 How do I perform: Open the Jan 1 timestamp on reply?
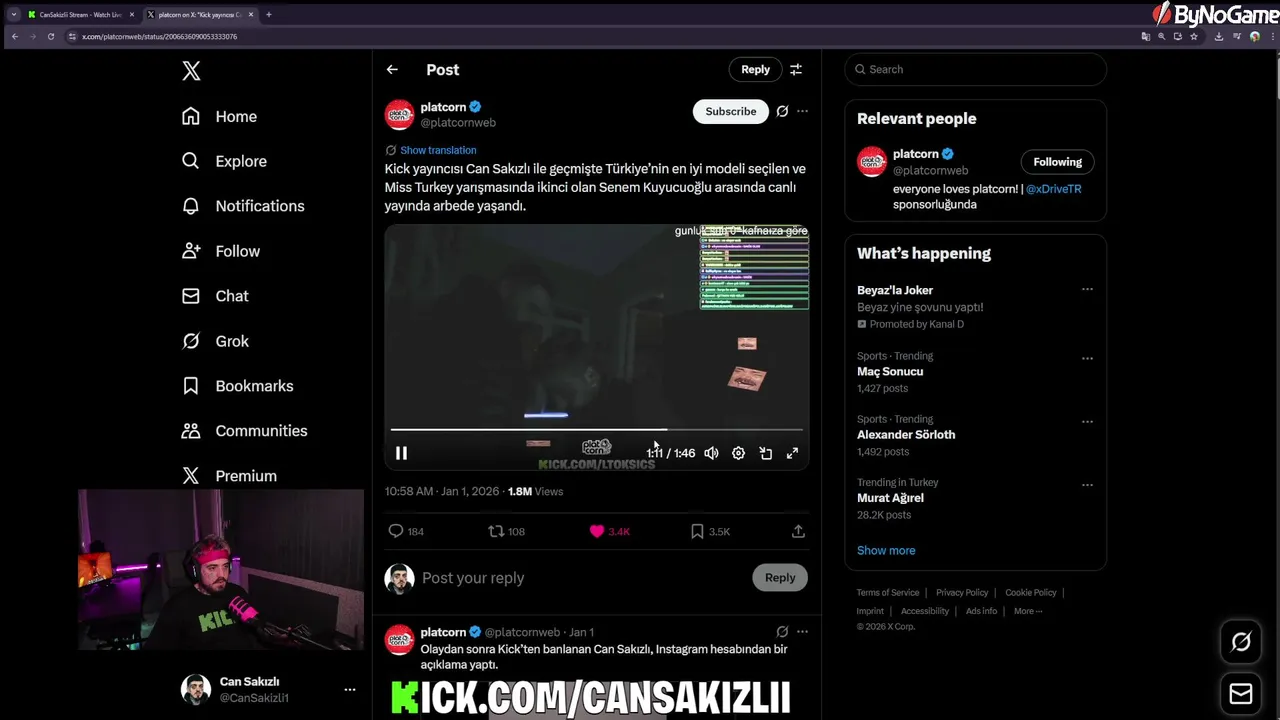click(x=581, y=632)
